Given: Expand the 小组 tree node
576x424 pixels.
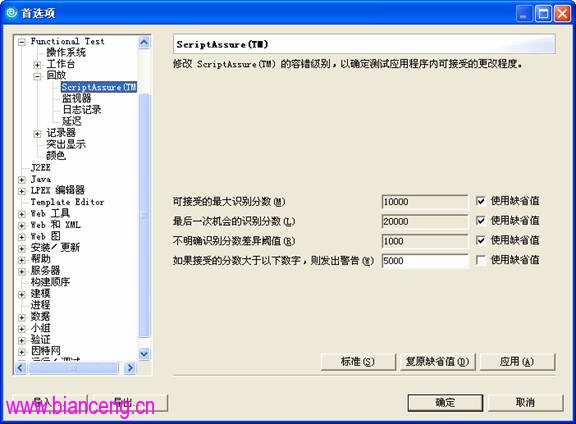Looking at the screenshot, I should point(22,328).
